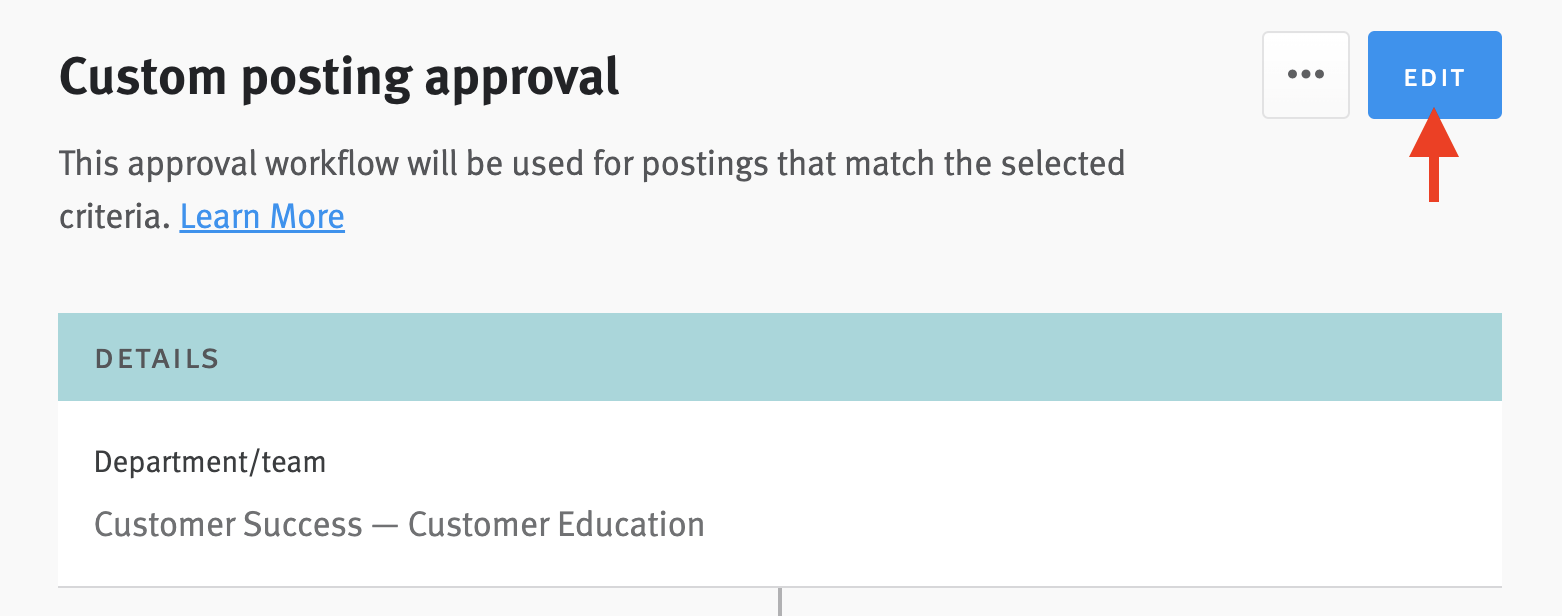Follow the Learn More hyperlink about criteria
The width and height of the screenshot is (1562, 616).
[261, 216]
